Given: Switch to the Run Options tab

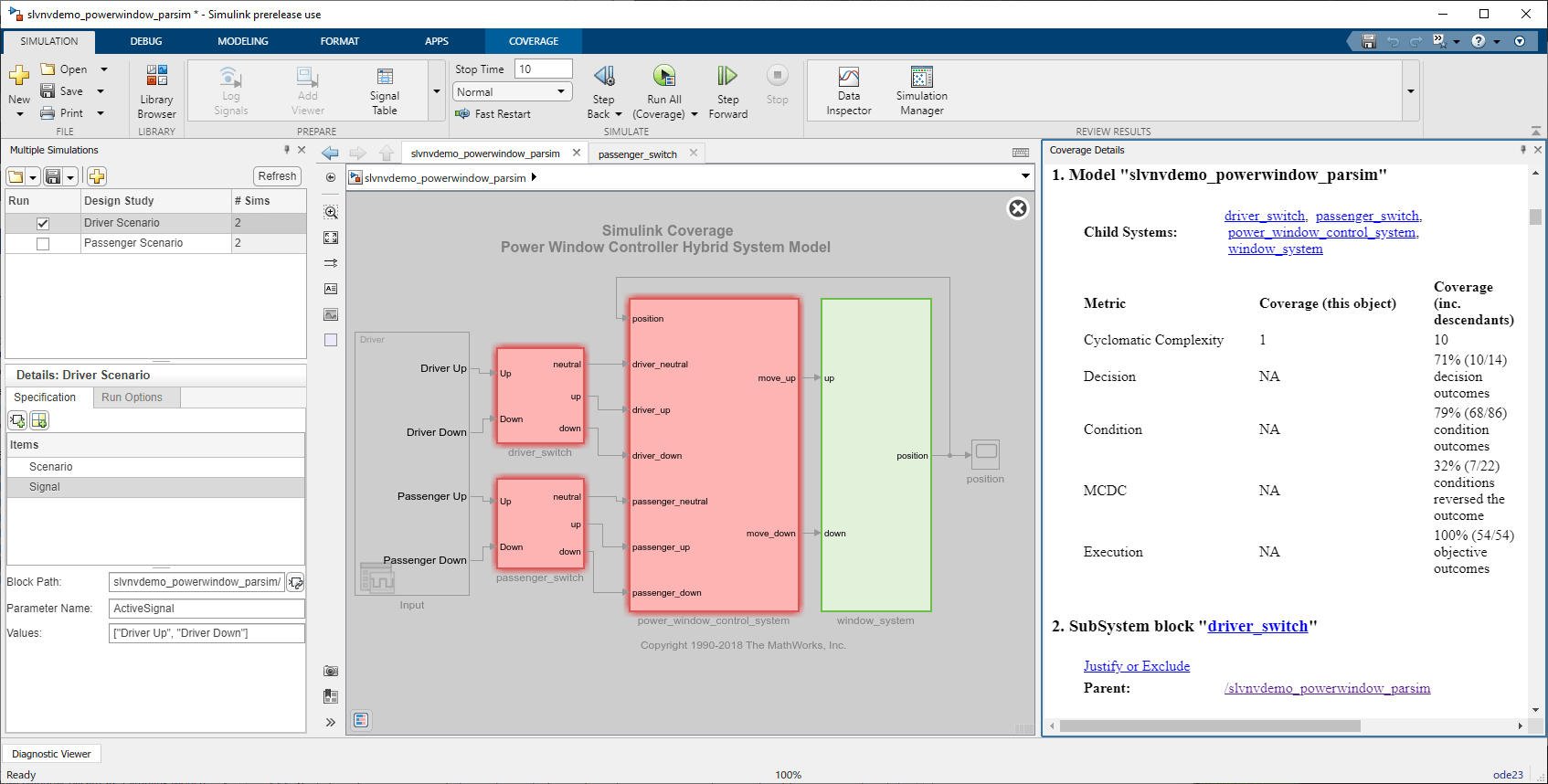Looking at the screenshot, I should click(132, 397).
